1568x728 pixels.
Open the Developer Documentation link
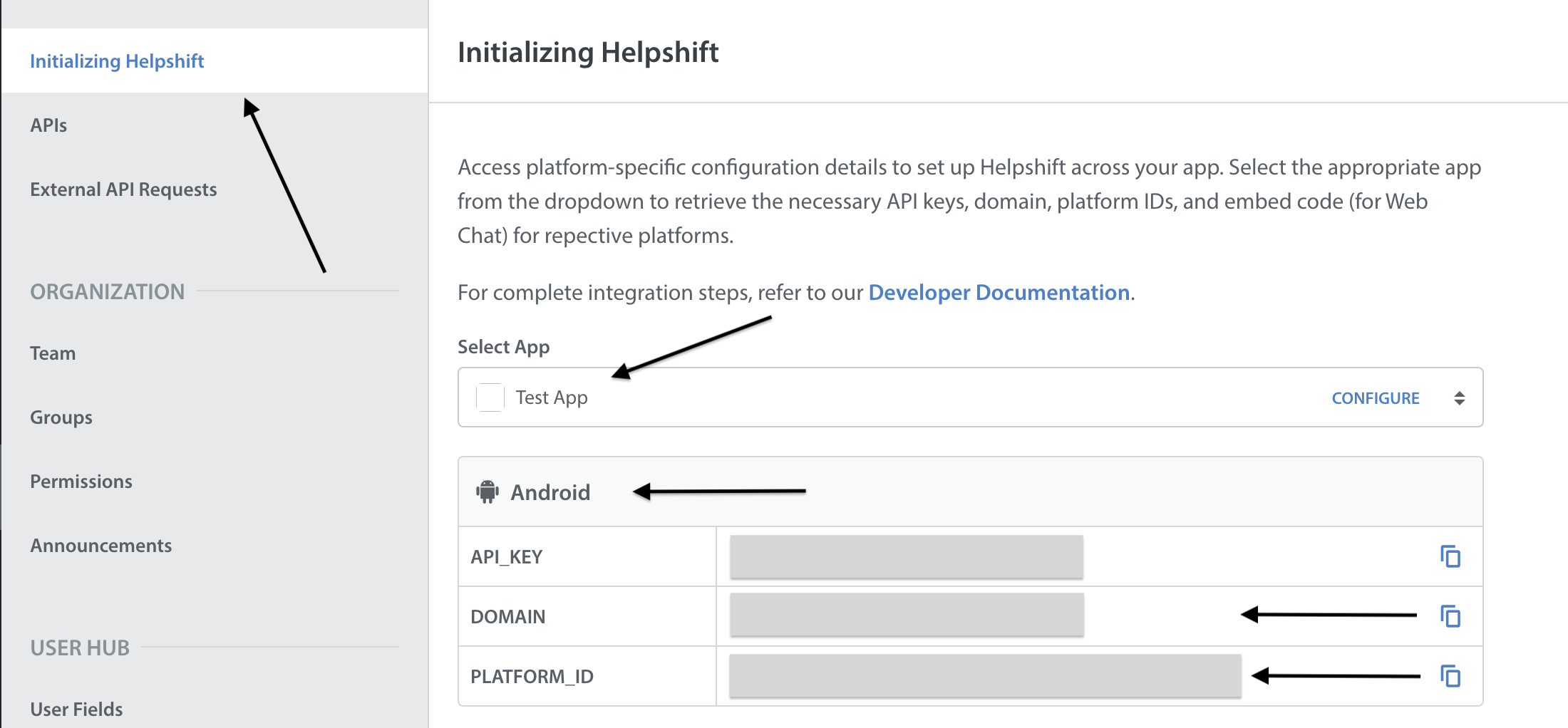(x=999, y=293)
